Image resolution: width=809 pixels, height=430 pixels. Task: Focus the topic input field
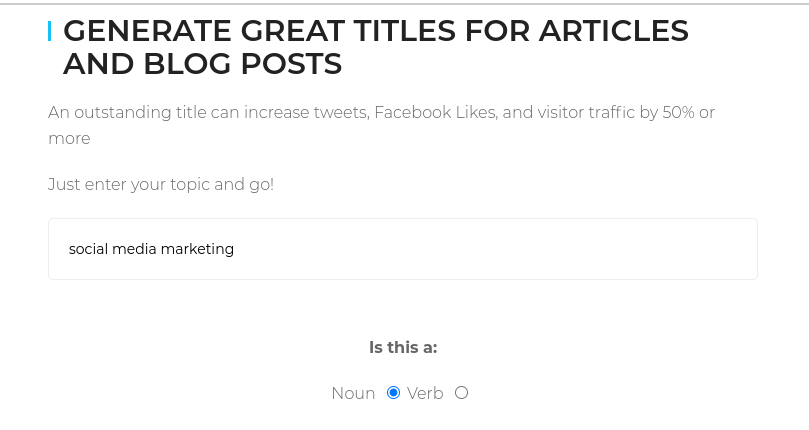(x=500, y=249)
